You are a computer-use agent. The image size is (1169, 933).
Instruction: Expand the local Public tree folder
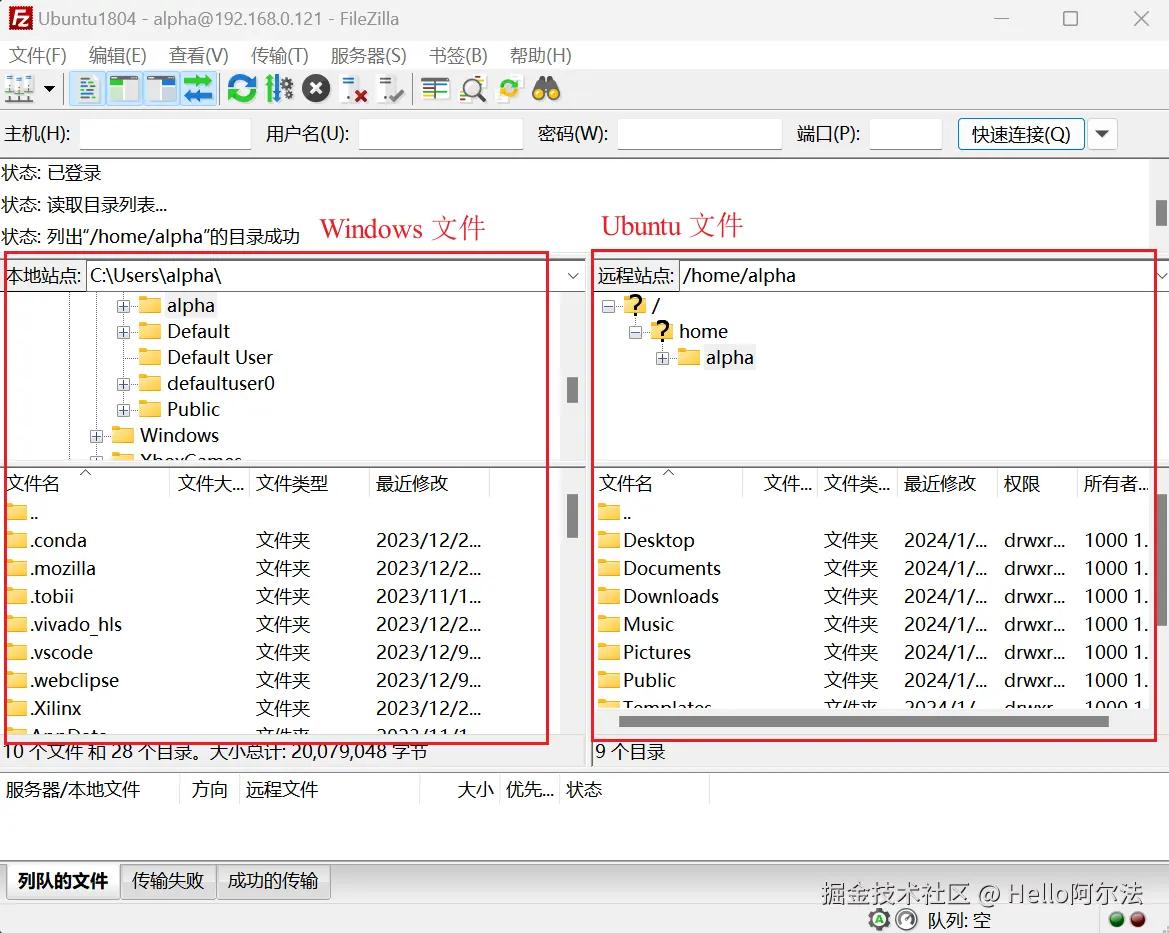tap(124, 410)
